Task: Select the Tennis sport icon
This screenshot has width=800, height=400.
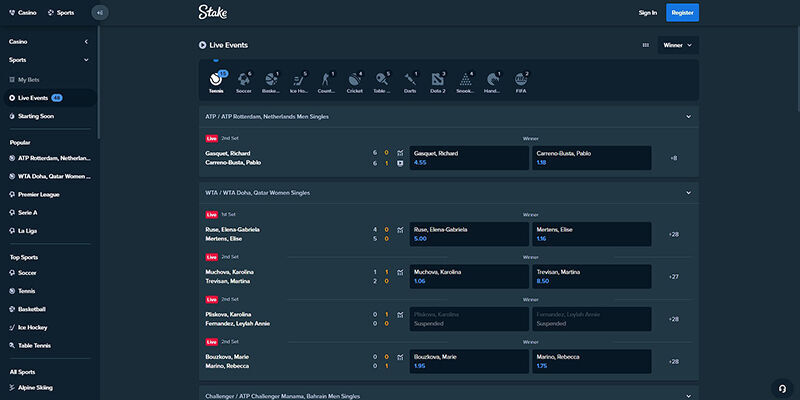Action: coord(216,82)
